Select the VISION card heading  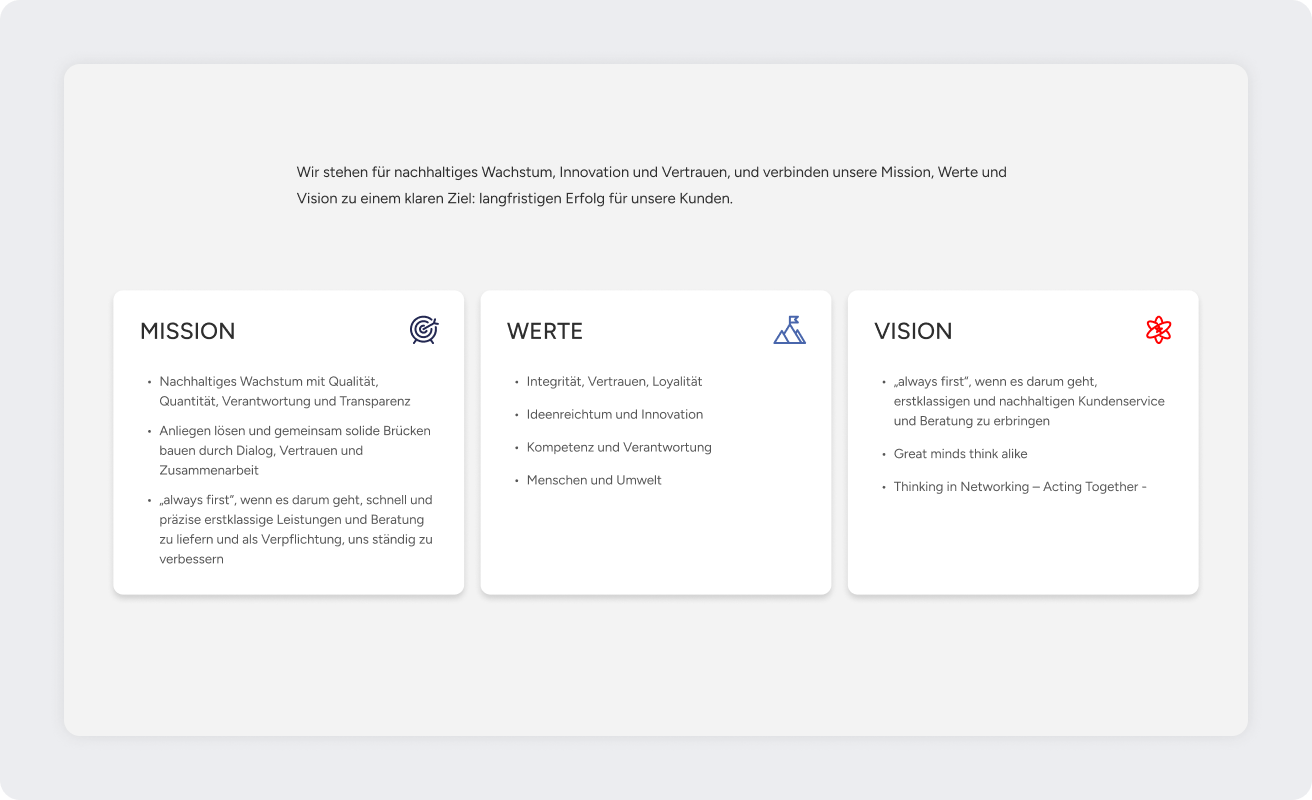tap(913, 331)
